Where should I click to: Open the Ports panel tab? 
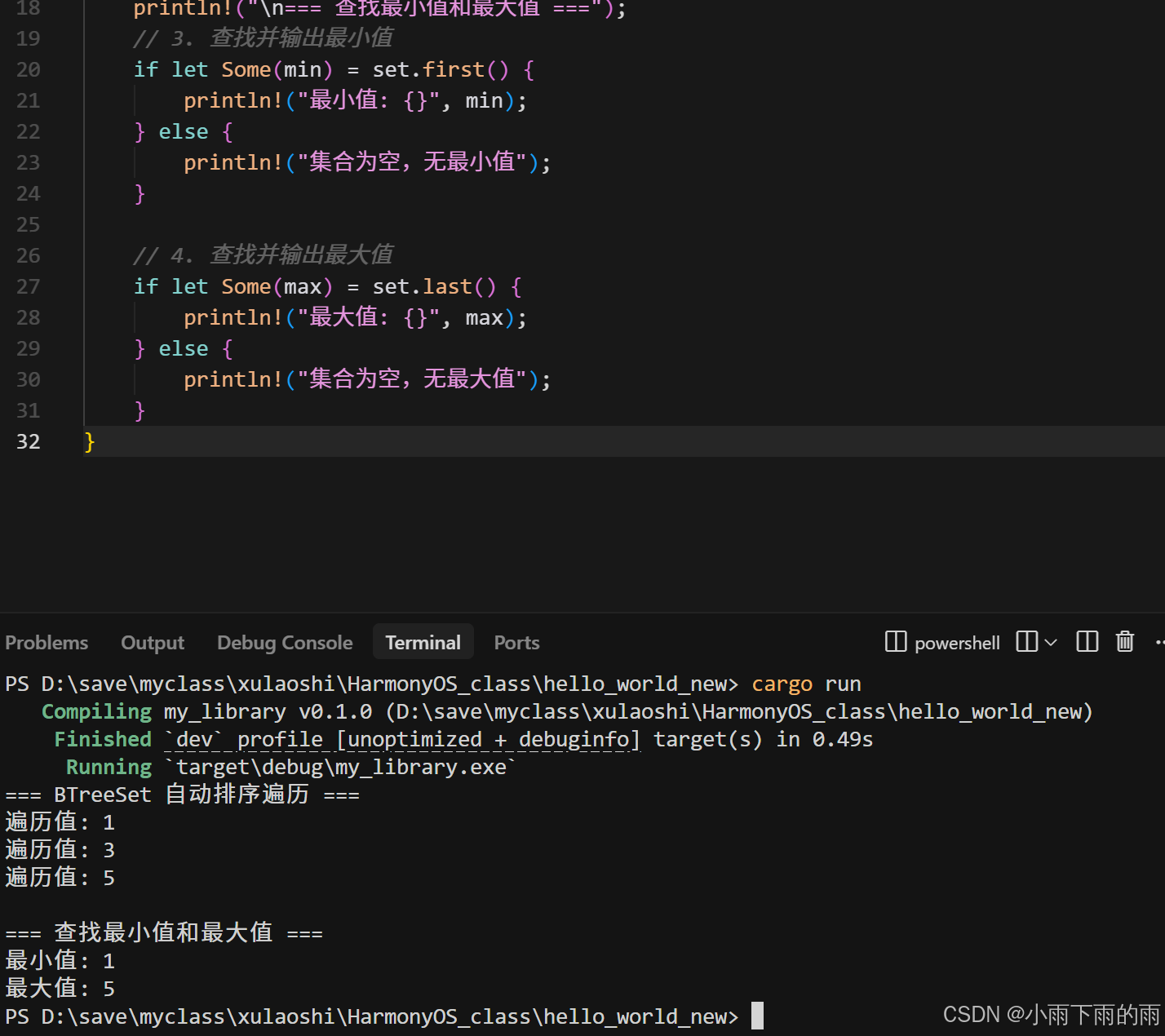tap(516, 643)
